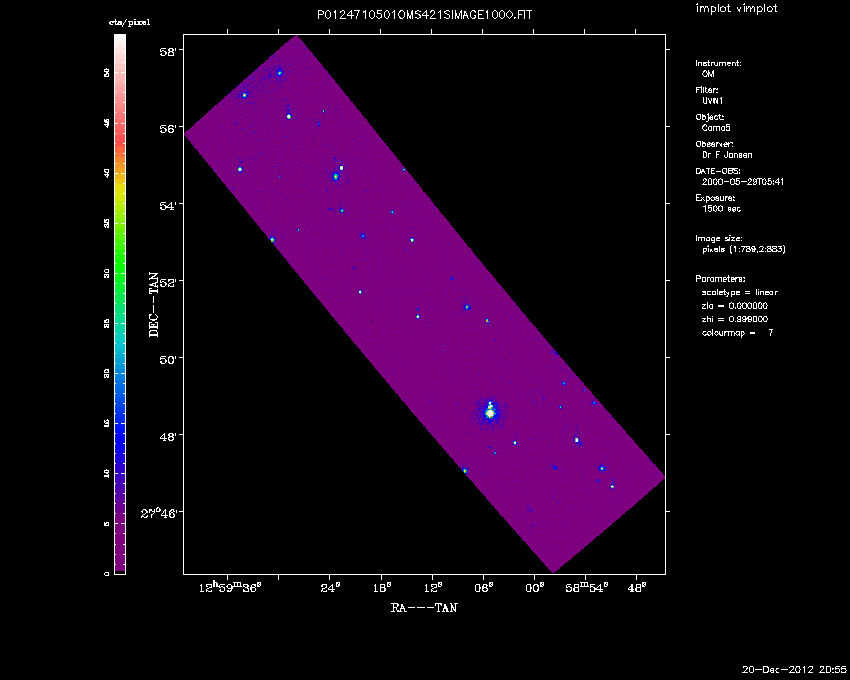This screenshot has width=850, height=680.
Task: Click the object value 'Coma5'
Action: coord(716,128)
